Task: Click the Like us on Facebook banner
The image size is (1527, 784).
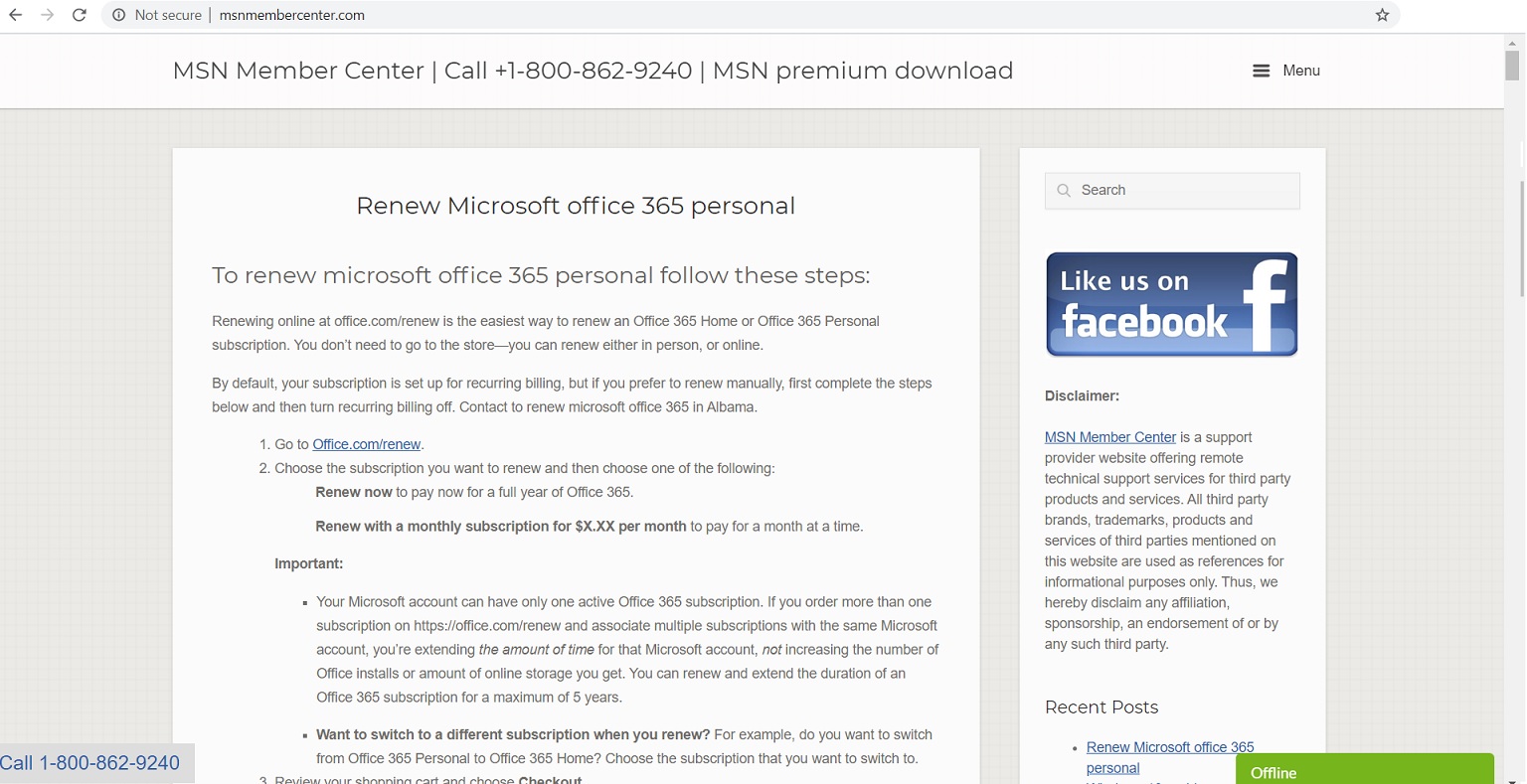Action: click(x=1172, y=304)
